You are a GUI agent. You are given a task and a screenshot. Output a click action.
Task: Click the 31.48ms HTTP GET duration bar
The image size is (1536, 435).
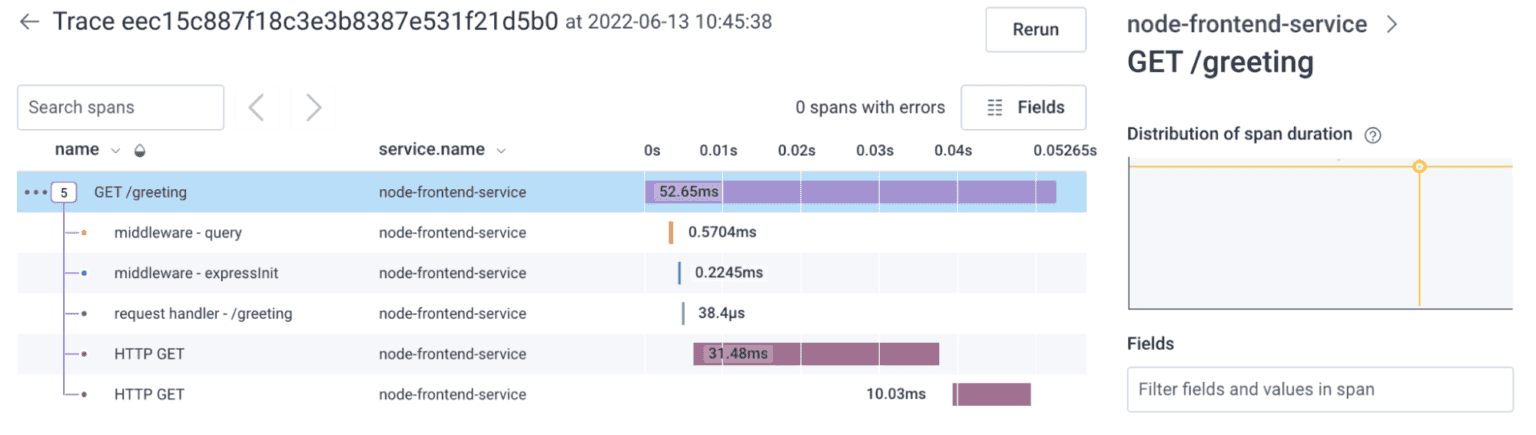(x=816, y=354)
